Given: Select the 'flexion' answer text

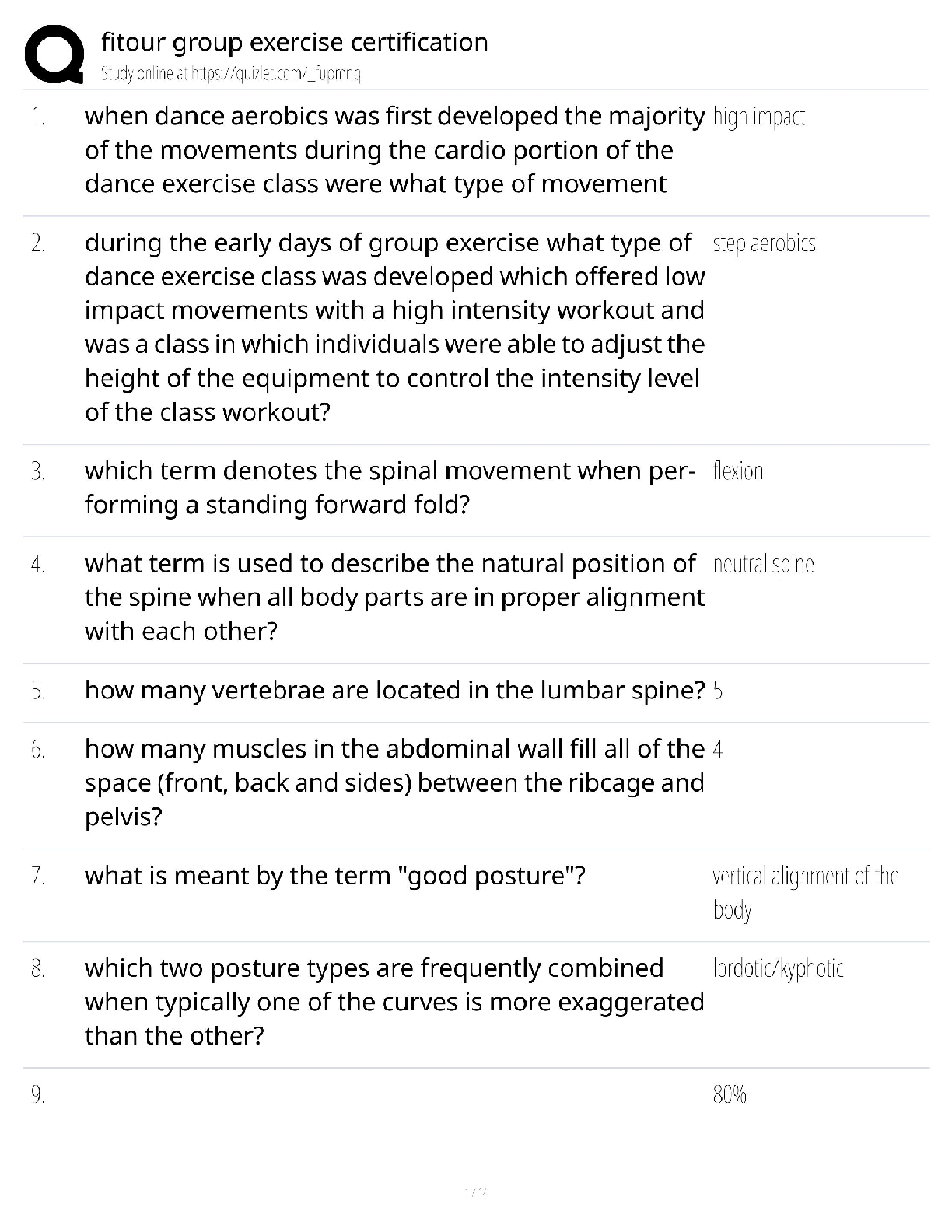Looking at the screenshot, I should 737,471.
